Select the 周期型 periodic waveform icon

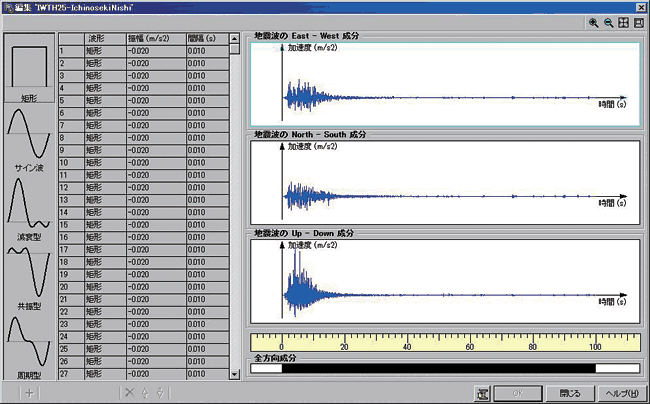pyautogui.click(x=30, y=341)
